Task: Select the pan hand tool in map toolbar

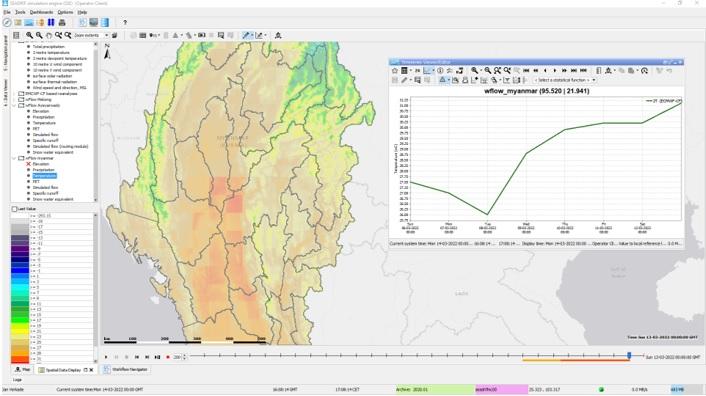Action: pyautogui.click(x=49, y=35)
